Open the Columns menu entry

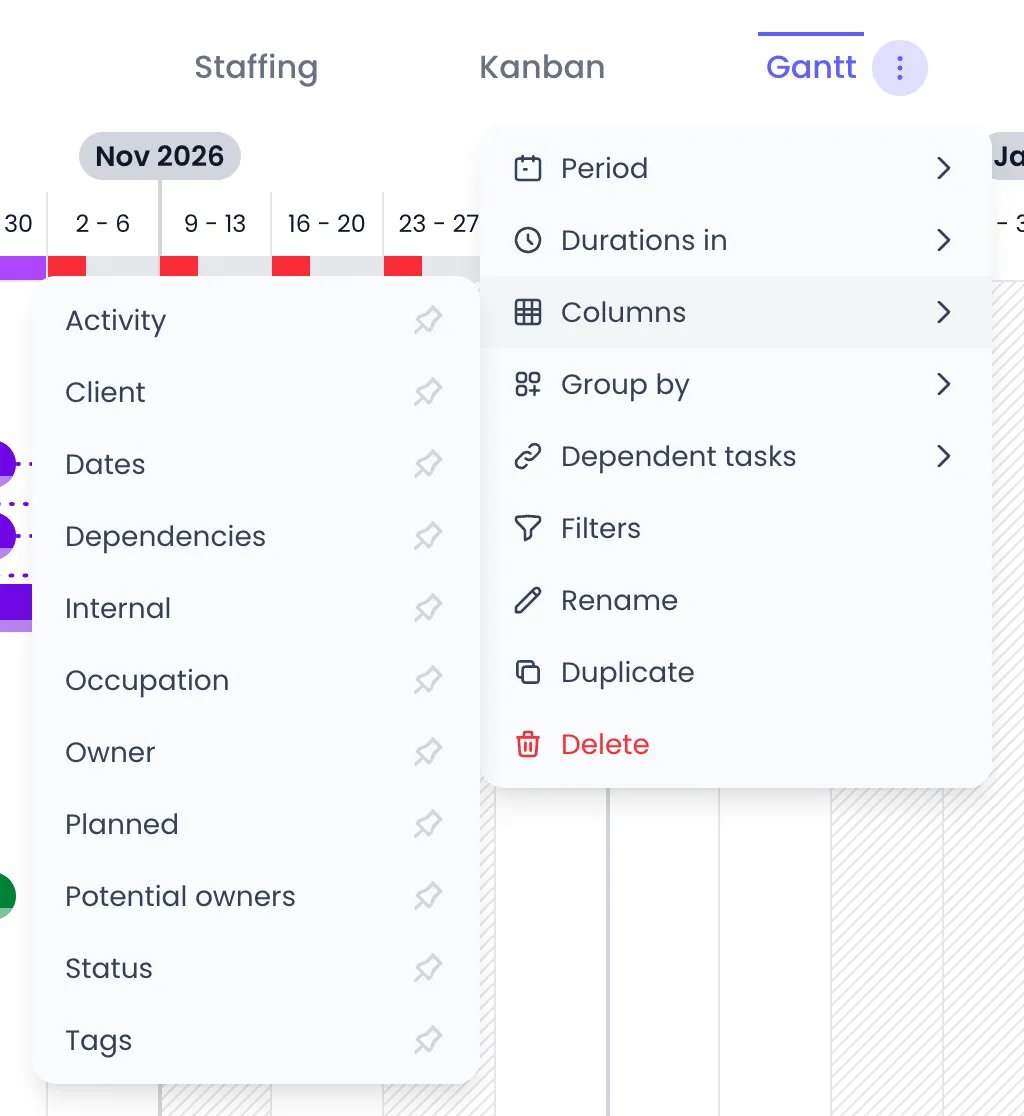tap(736, 312)
